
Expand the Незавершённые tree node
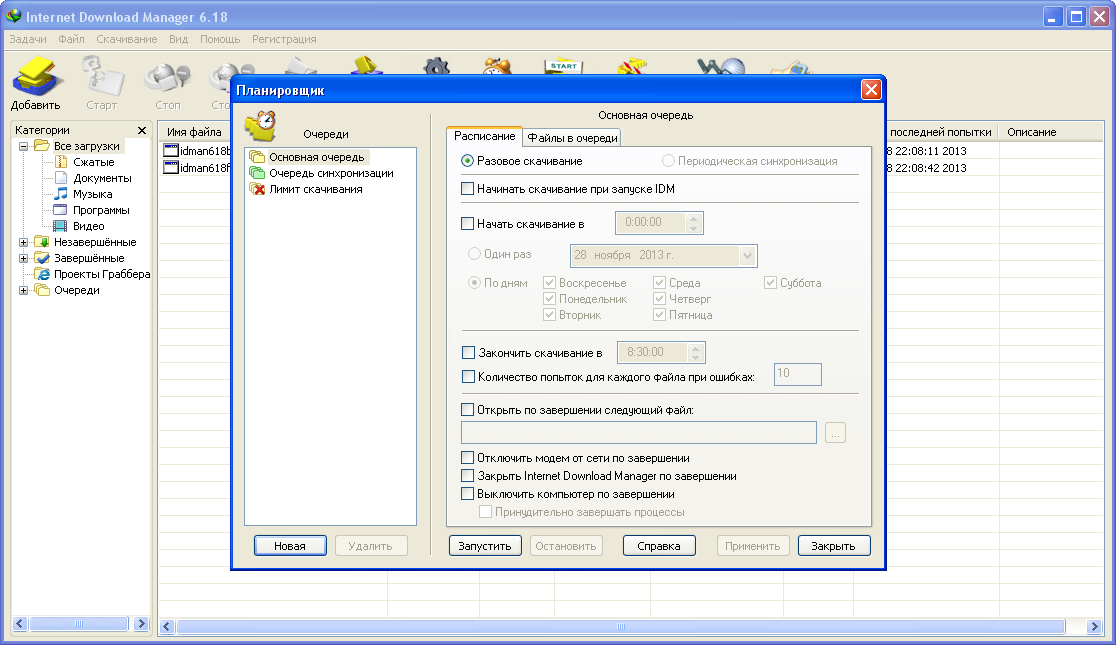coord(23,242)
